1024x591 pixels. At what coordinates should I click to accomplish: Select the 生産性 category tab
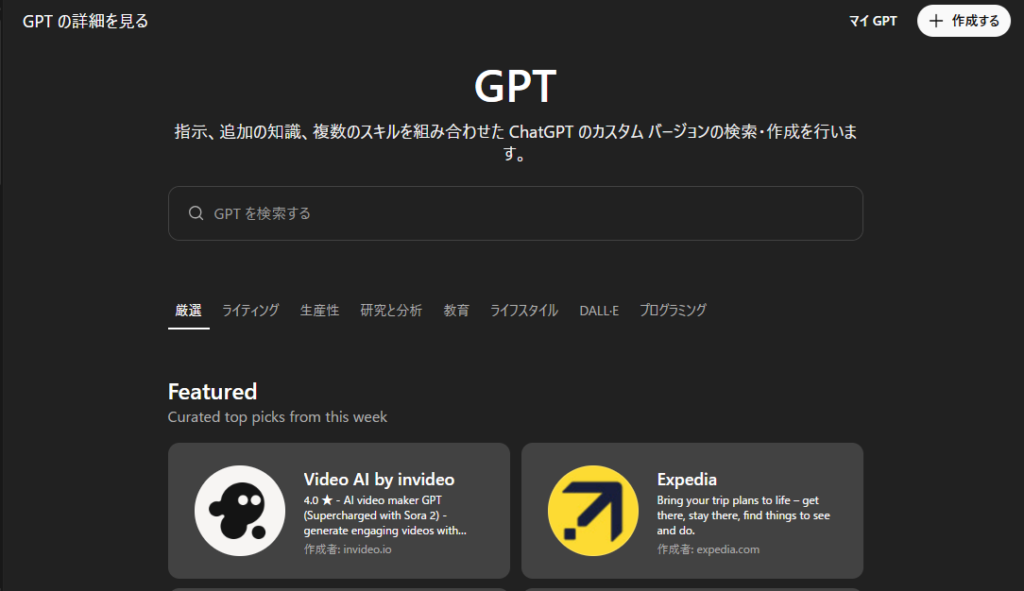point(319,310)
